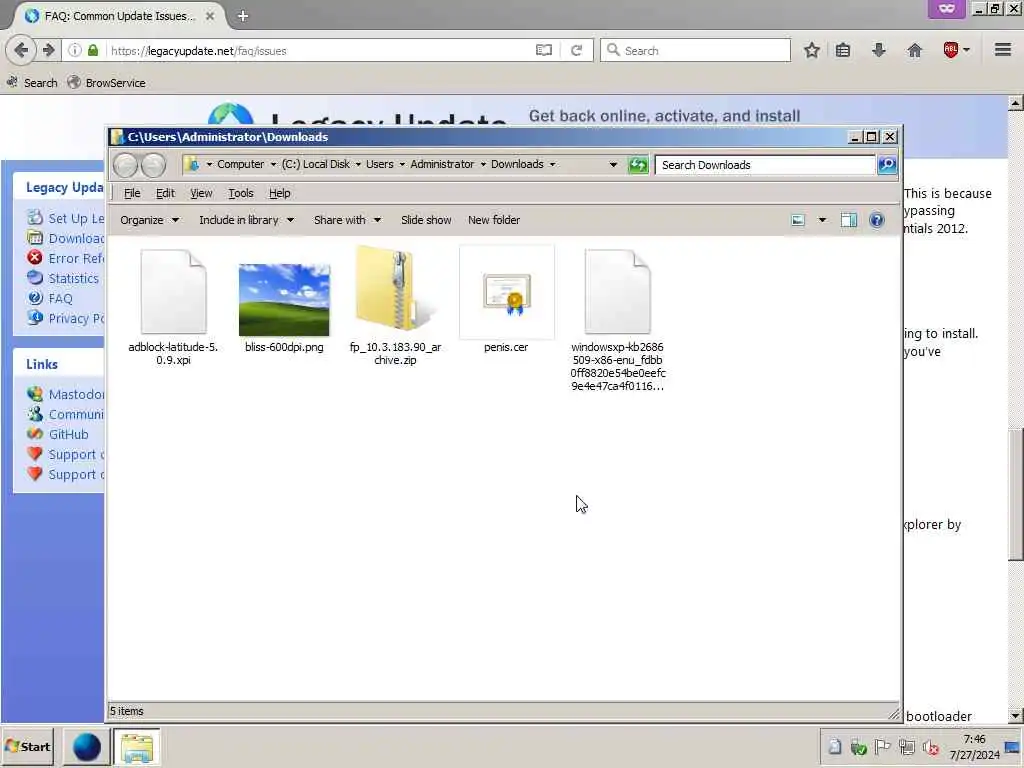This screenshot has height=768, width=1024.
Task: Expand the arrow after Downloads breadcrumb
Action: coord(552,165)
